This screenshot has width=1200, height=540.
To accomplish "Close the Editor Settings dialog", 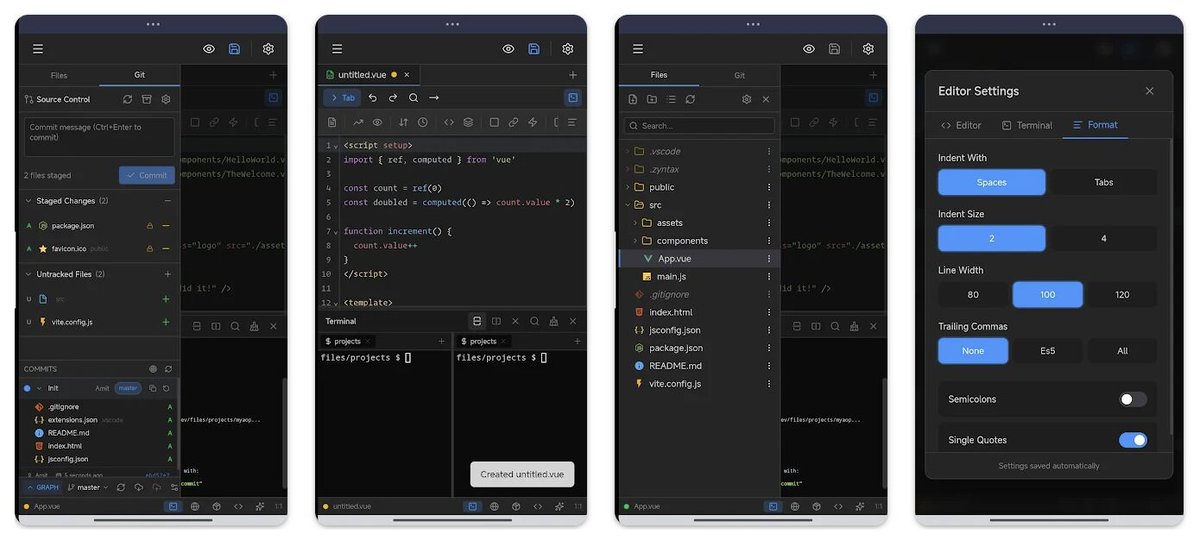I will click(x=1149, y=91).
